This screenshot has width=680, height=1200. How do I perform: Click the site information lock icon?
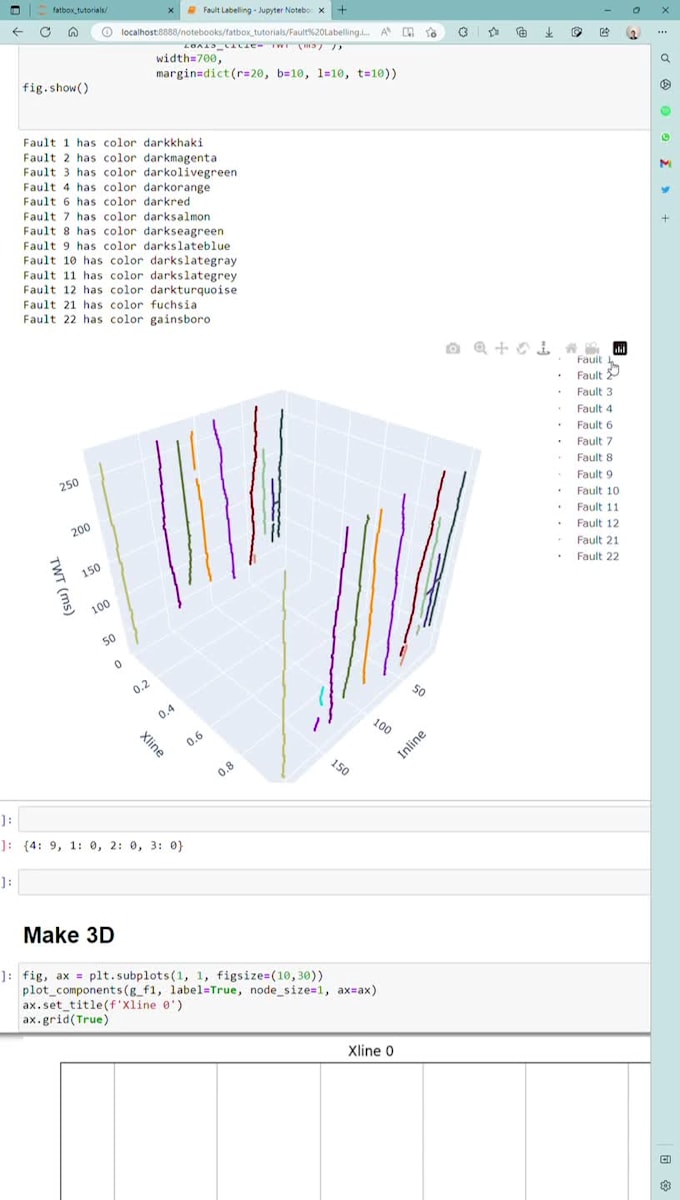pos(106,32)
